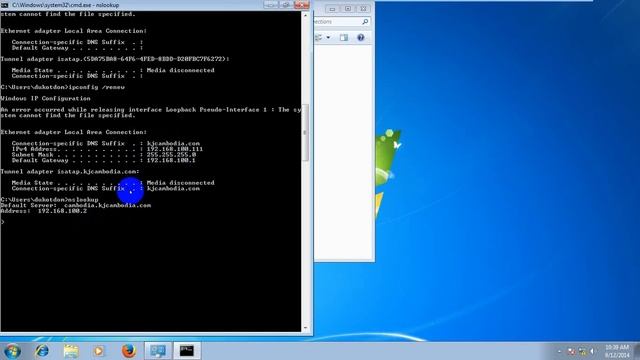Click the IPv4 Address 192.168.100.111 line
Screen dimensions: 640x360
[x=107, y=149]
